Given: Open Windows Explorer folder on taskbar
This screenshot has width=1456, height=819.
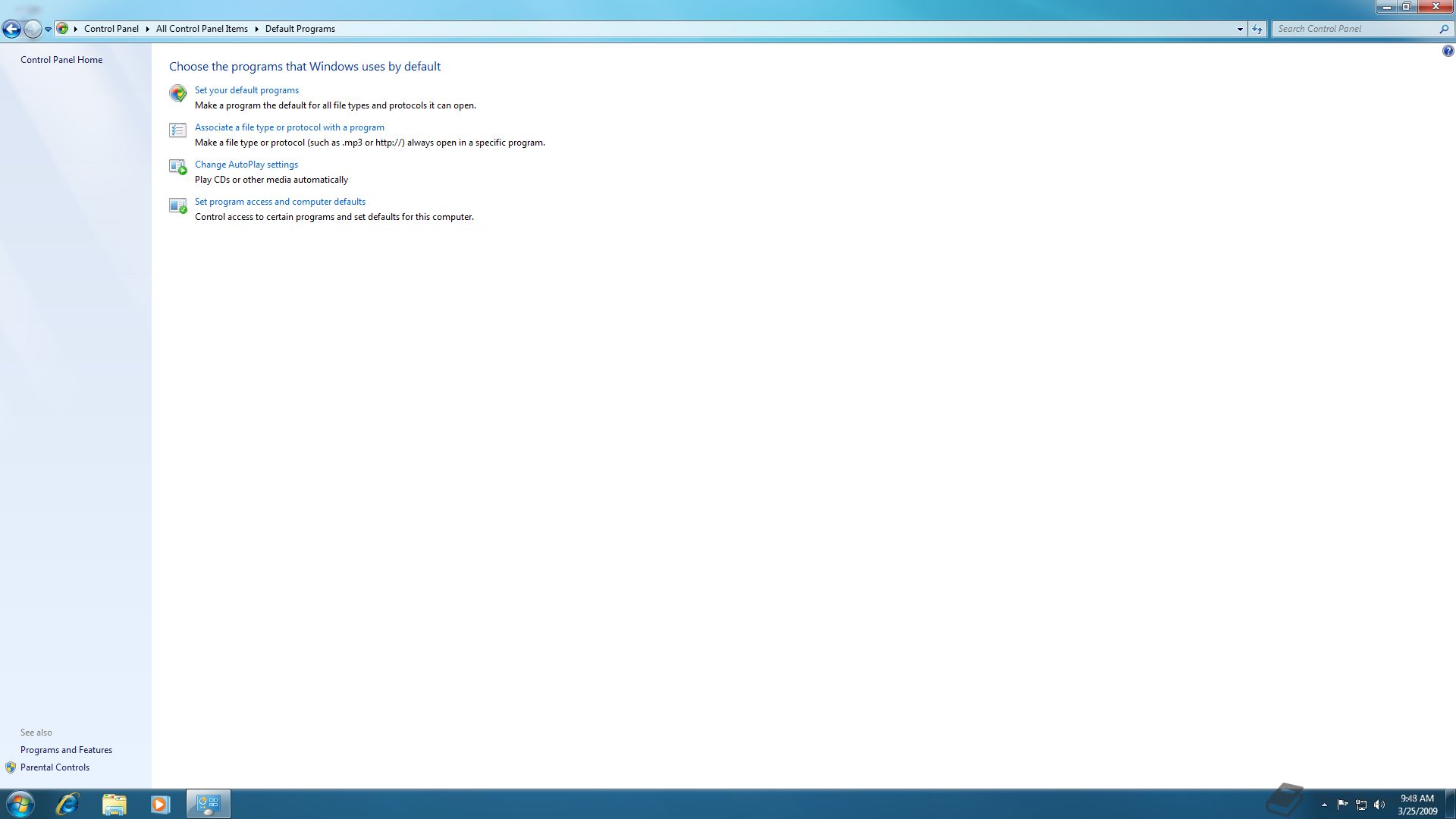Looking at the screenshot, I should [x=114, y=804].
